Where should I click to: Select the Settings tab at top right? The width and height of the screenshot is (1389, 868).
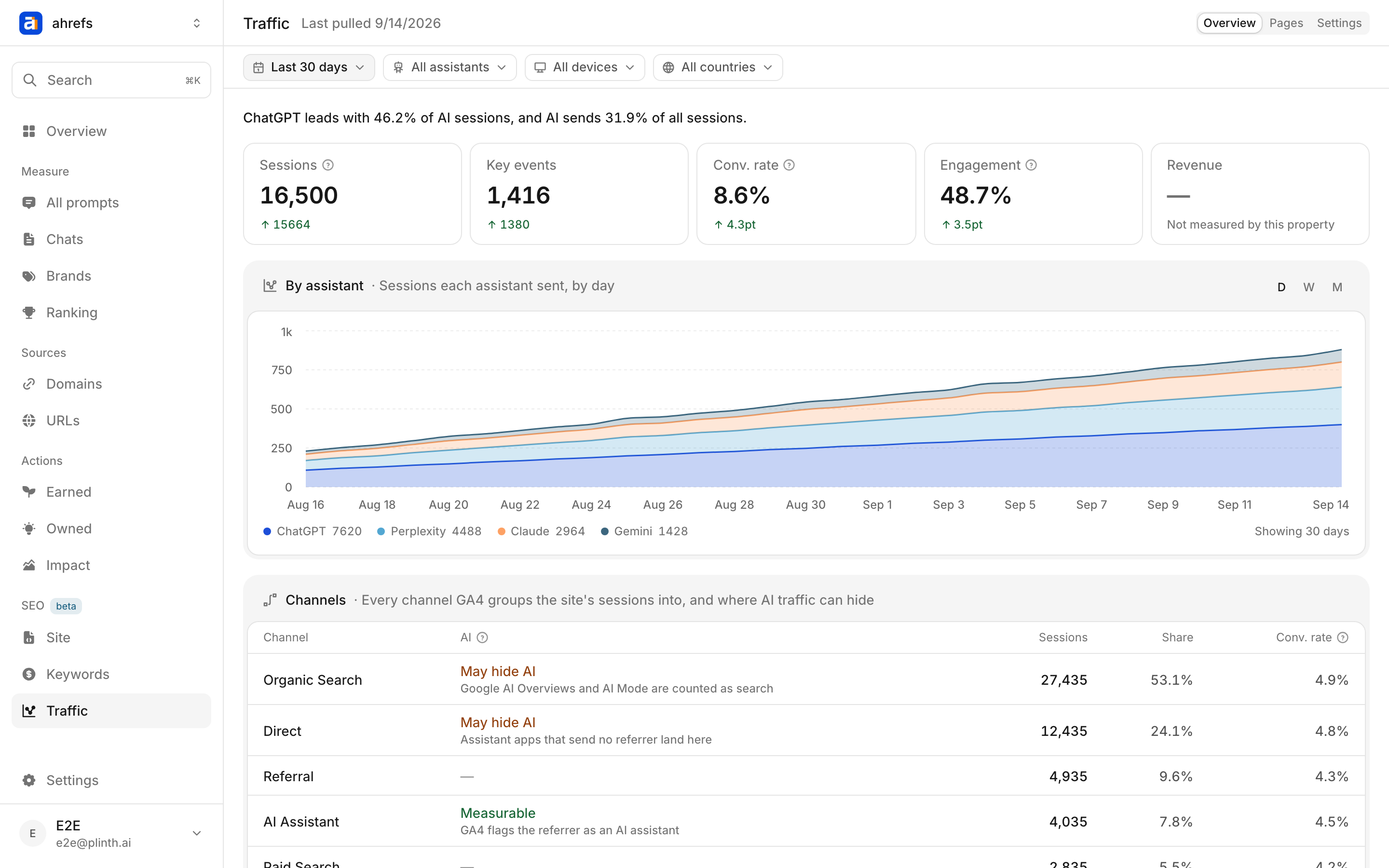point(1339,23)
